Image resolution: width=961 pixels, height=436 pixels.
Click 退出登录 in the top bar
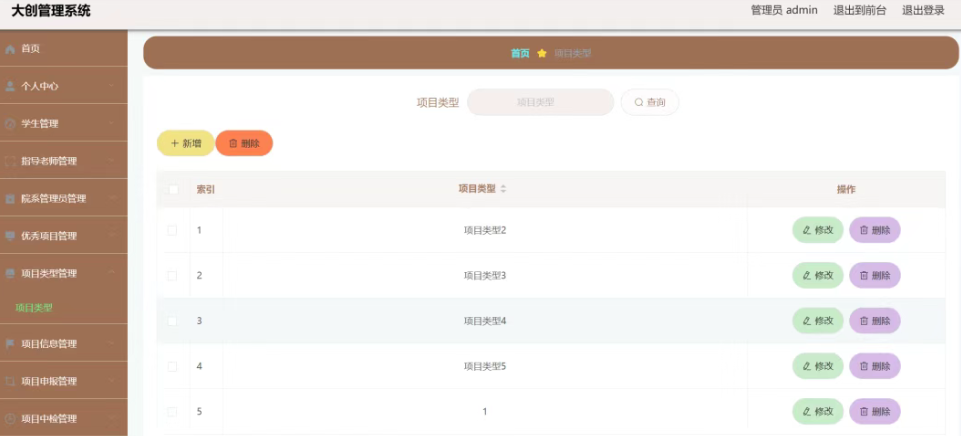923,10
